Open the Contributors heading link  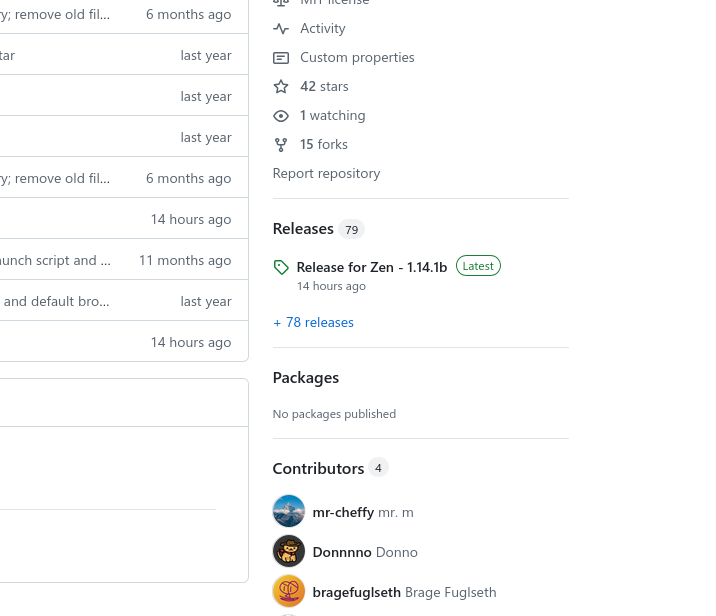coord(318,469)
